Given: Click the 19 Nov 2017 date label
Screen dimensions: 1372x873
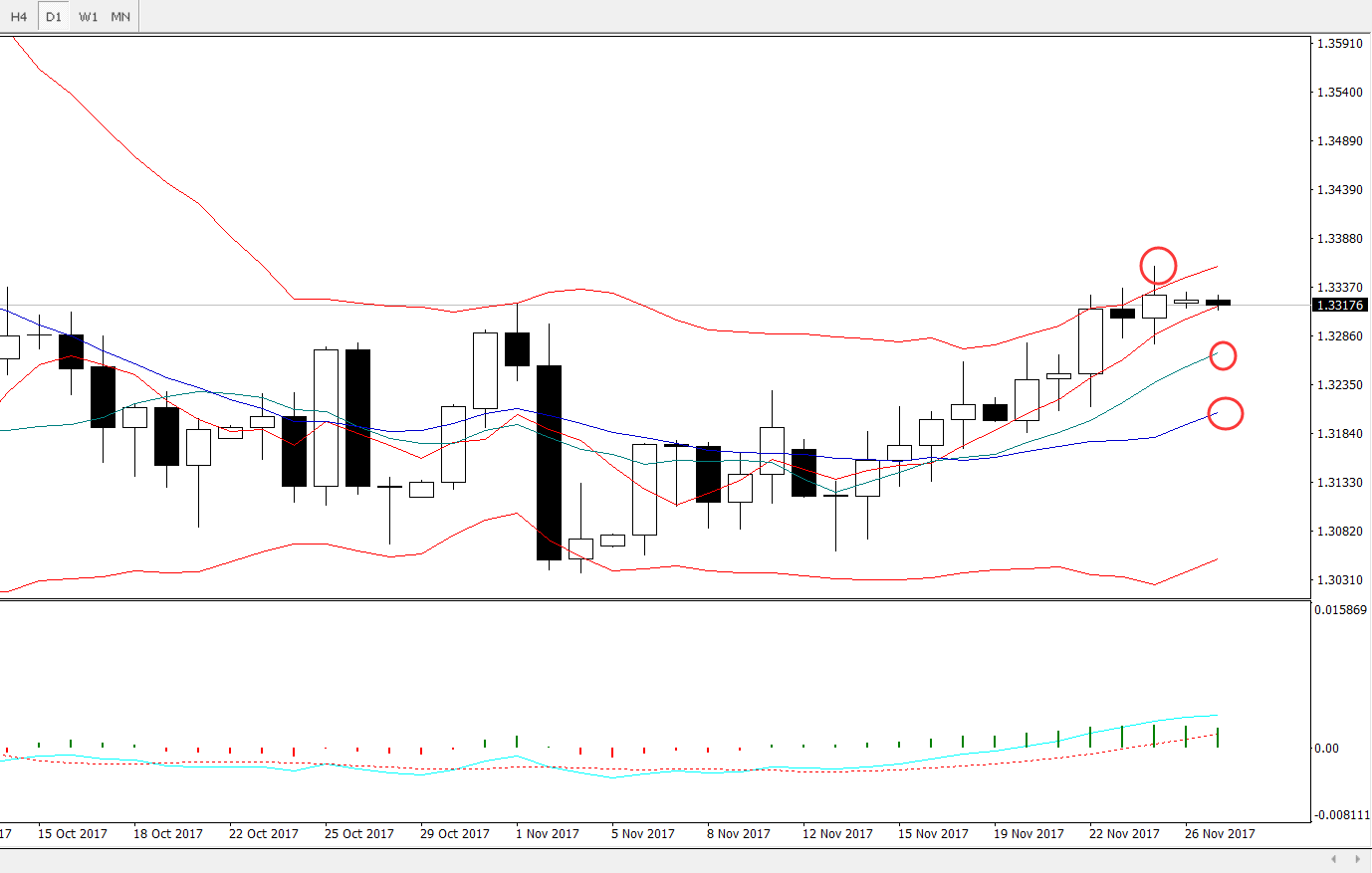Looking at the screenshot, I should (x=1029, y=834).
